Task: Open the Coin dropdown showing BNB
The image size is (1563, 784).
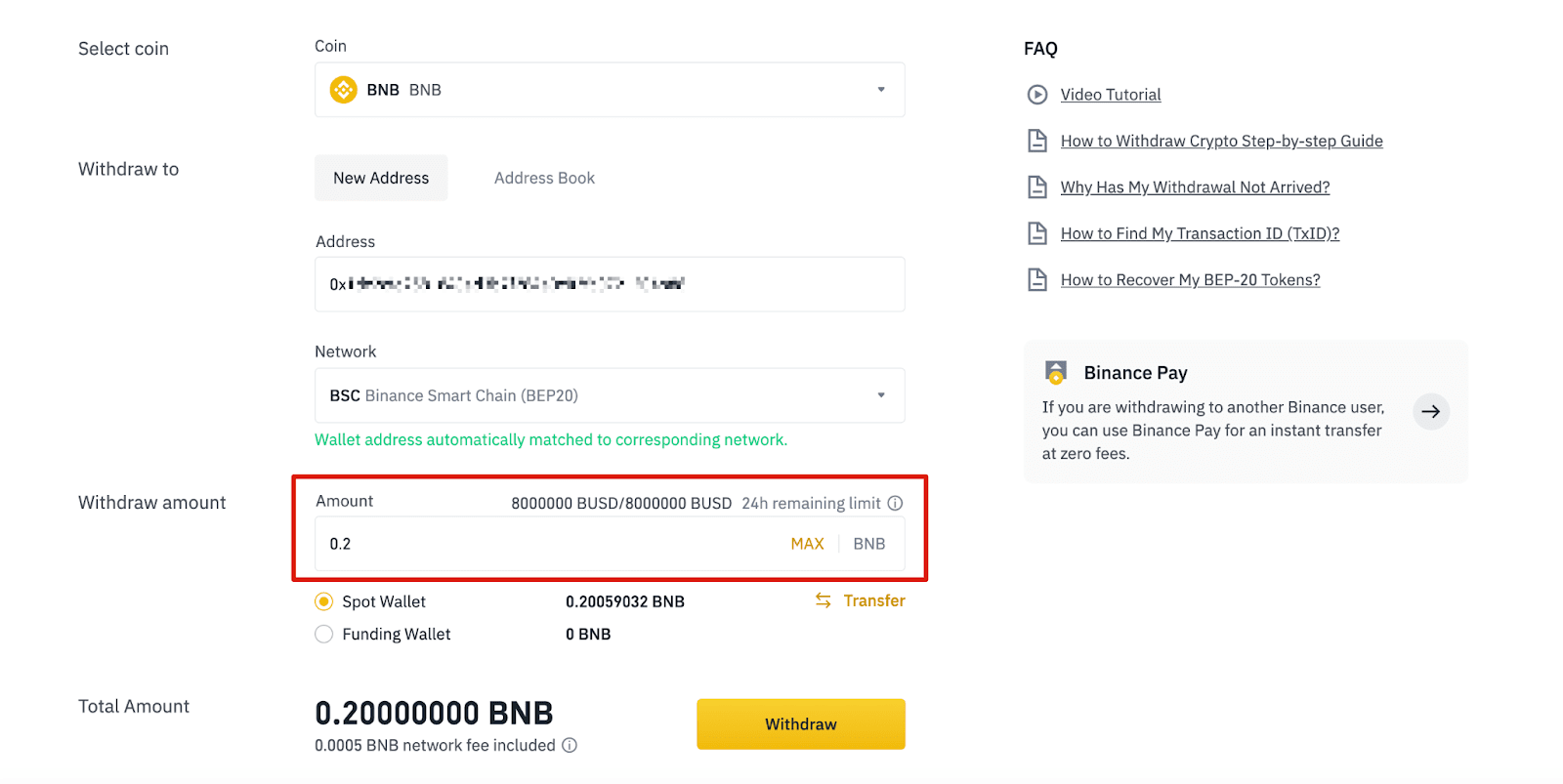Action: click(x=610, y=90)
